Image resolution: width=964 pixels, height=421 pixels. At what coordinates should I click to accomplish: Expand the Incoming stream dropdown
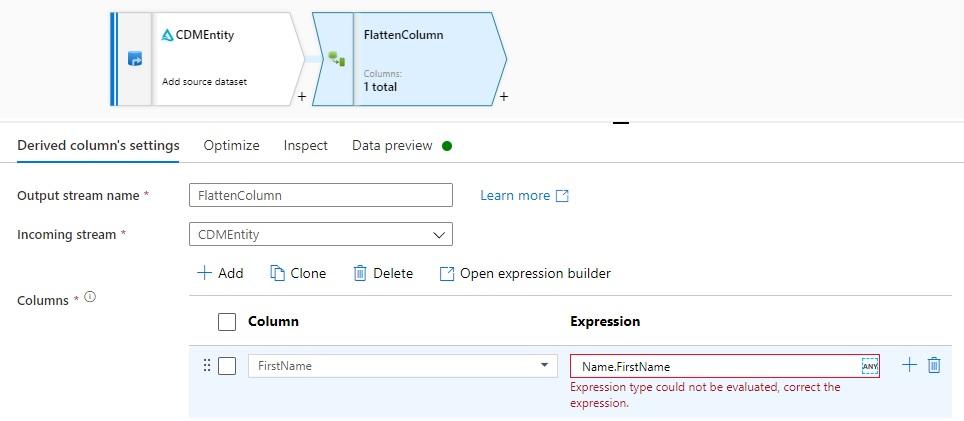point(439,235)
